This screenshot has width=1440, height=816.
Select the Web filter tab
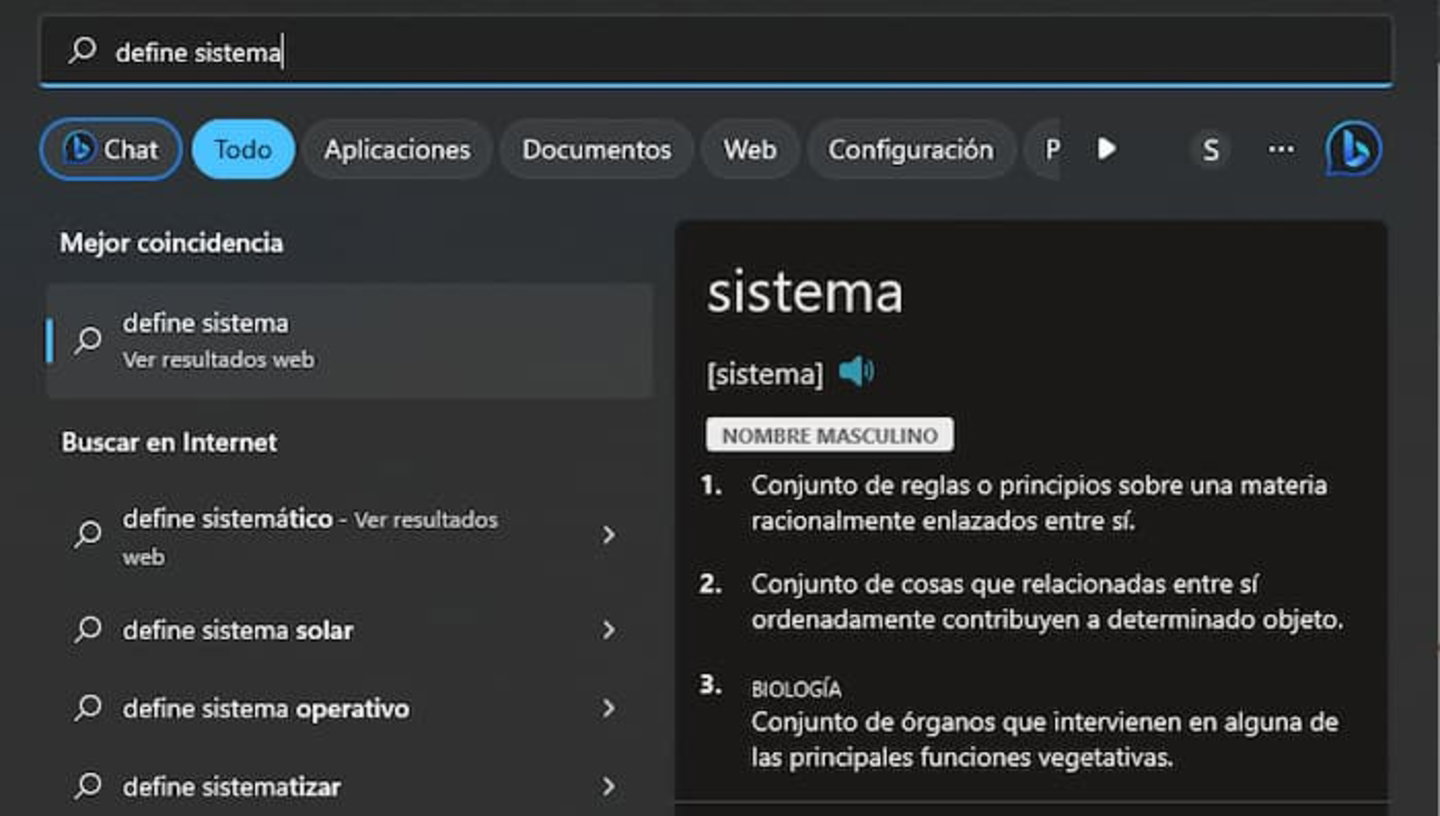pos(750,150)
